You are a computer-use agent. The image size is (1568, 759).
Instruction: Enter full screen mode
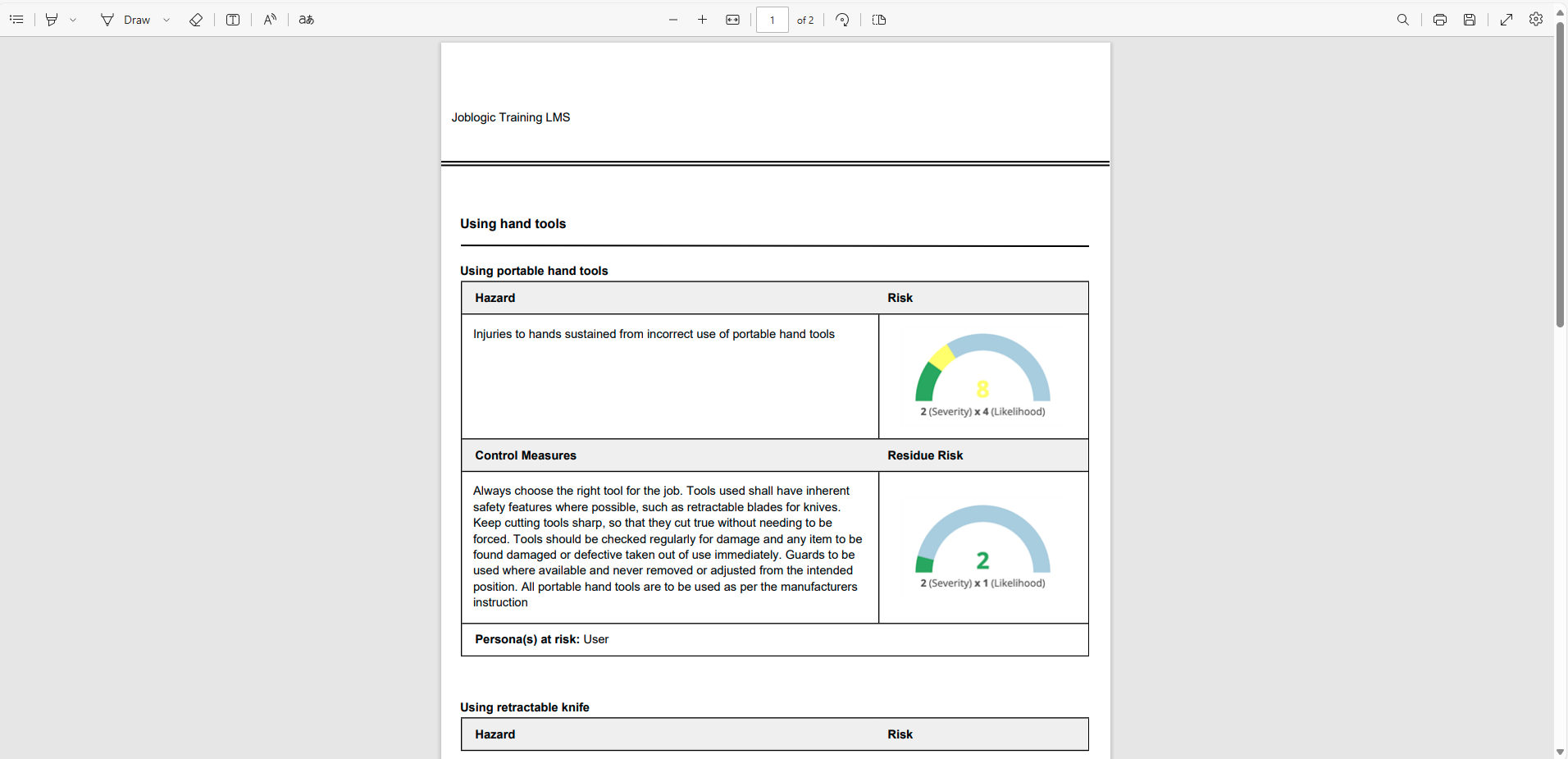tap(1506, 20)
